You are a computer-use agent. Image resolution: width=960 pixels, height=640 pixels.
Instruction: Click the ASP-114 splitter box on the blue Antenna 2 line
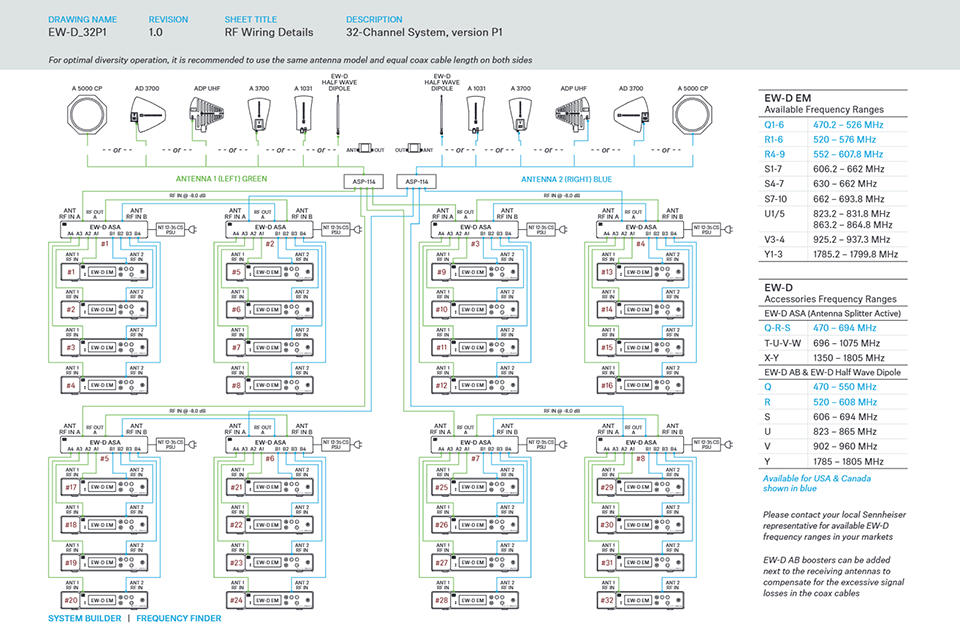pos(416,182)
